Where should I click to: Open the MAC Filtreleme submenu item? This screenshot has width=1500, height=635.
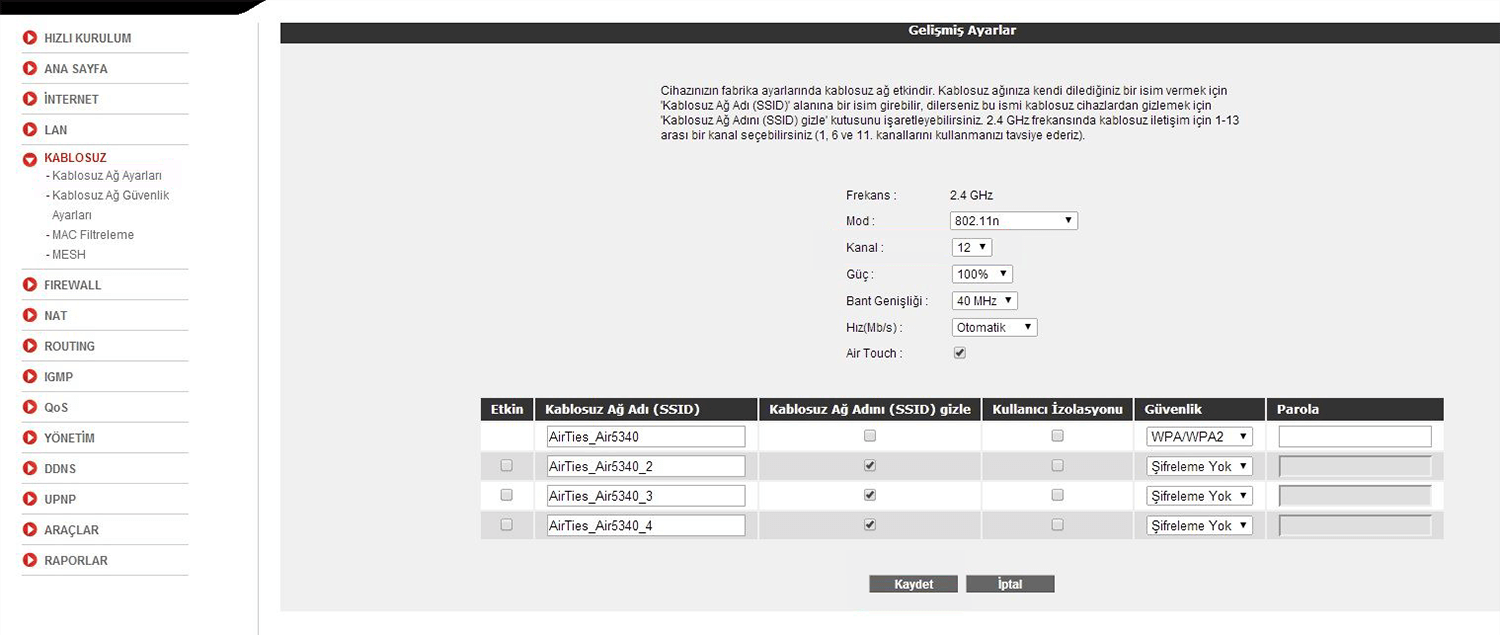click(93, 235)
